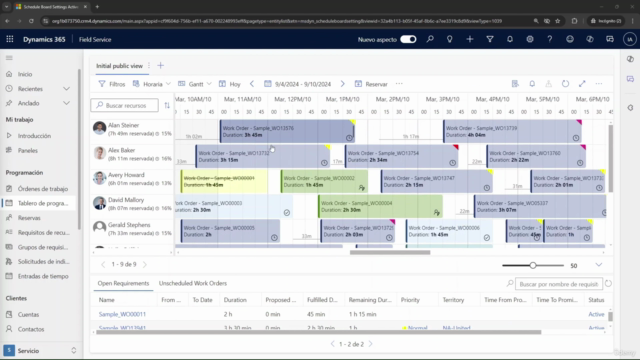Viewport: 640px width, 360px height.
Task: Switch area using Servicio selector
Action: tap(40, 351)
